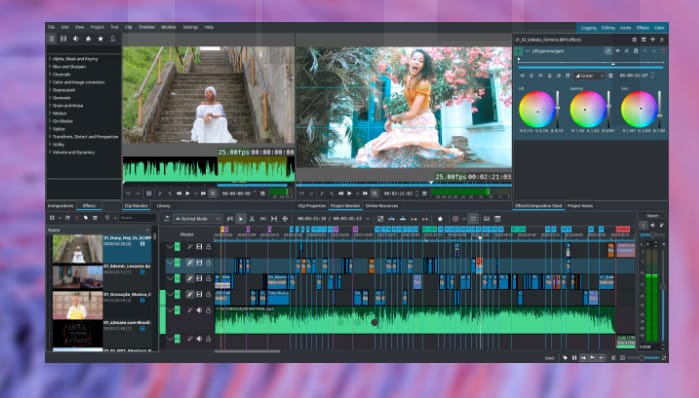Open the Online Resources tab
The width and height of the screenshot is (699, 398).
point(382,206)
